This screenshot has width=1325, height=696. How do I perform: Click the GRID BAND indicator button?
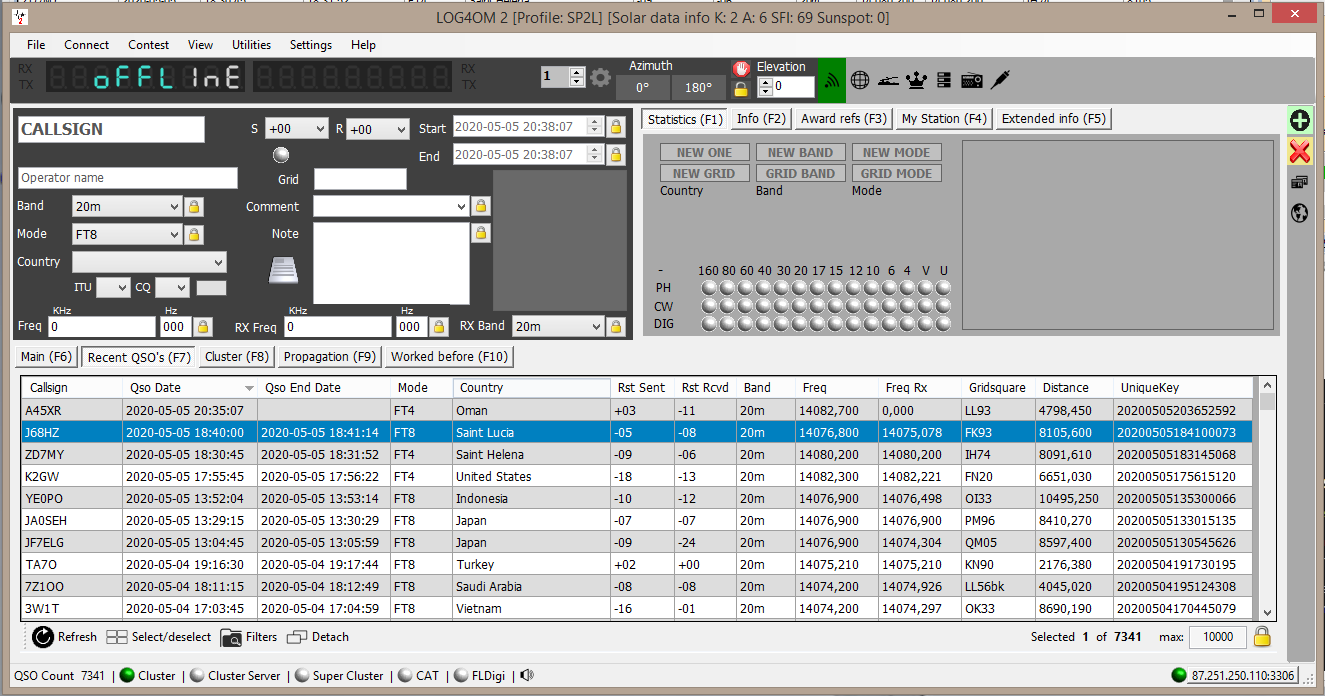point(800,173)
